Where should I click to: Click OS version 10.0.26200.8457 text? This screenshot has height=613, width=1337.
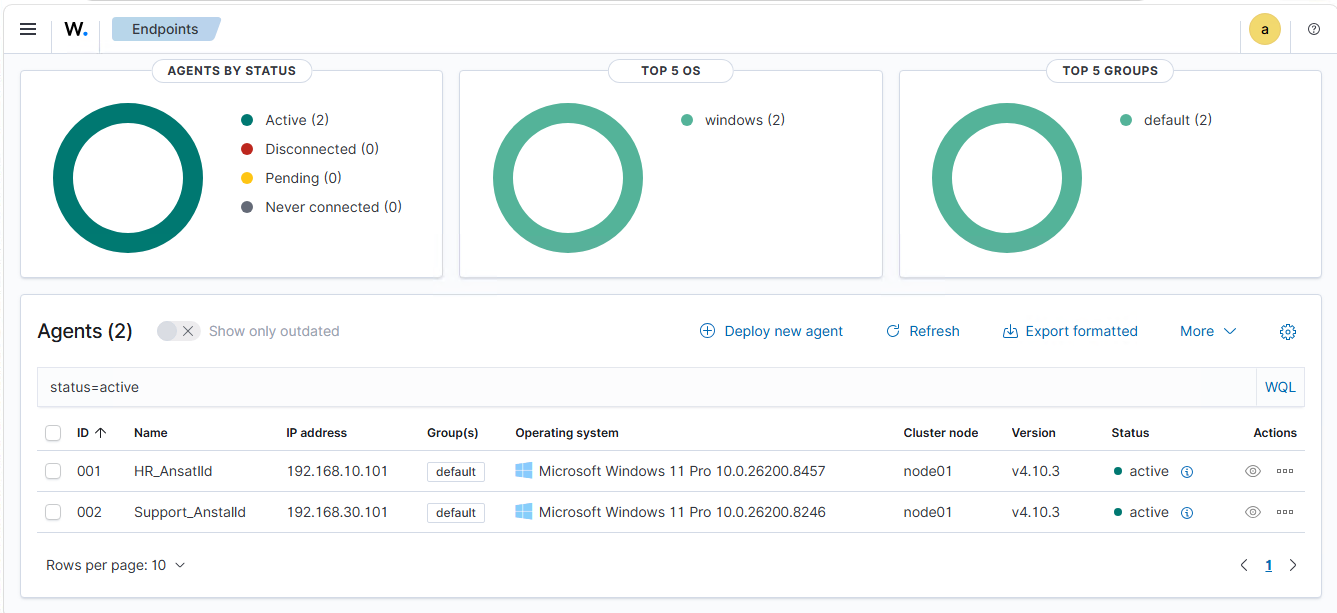click(770, 471)
